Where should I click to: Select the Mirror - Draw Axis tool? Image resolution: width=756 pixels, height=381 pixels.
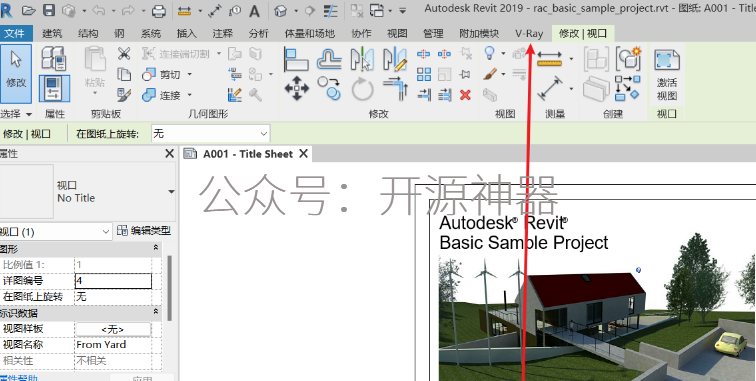coord(395,58)
